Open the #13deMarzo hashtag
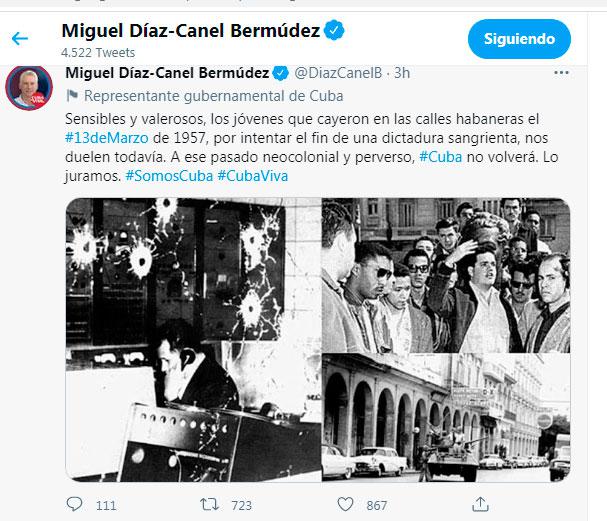This screenshot has width=607, height=521. 106,138
